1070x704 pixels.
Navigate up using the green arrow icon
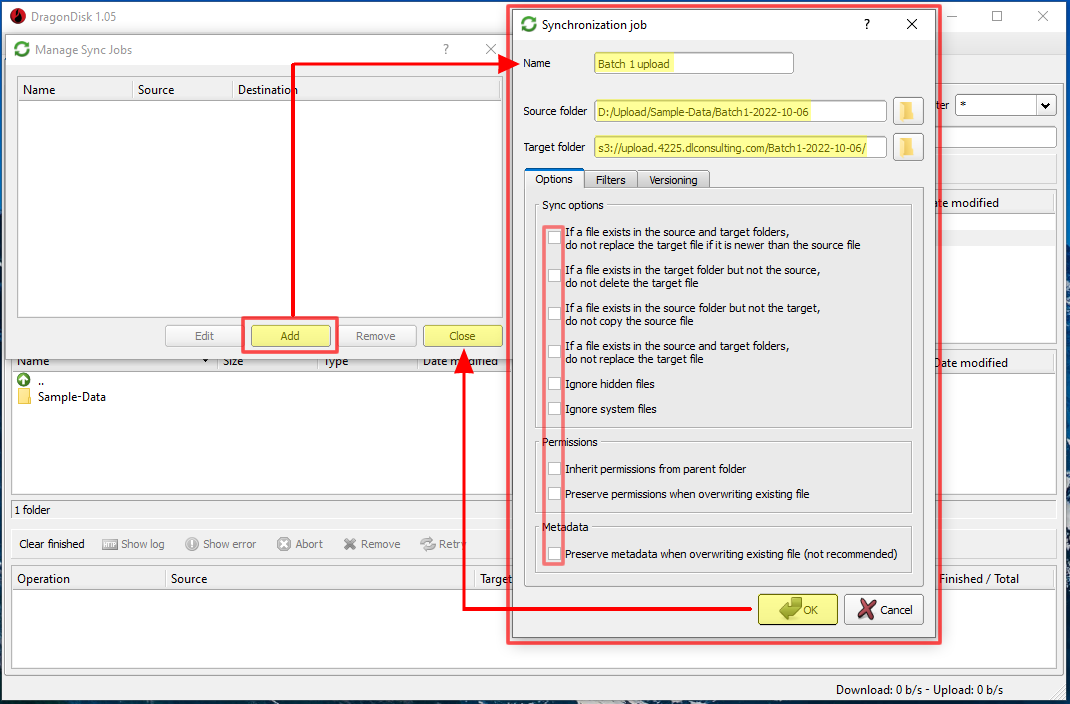[x=23, y=379]
